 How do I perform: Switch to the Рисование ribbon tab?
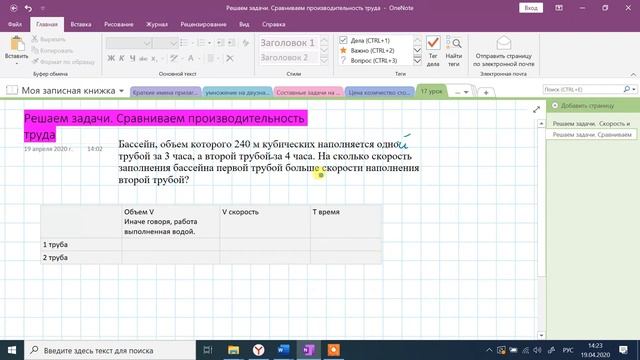118,24
